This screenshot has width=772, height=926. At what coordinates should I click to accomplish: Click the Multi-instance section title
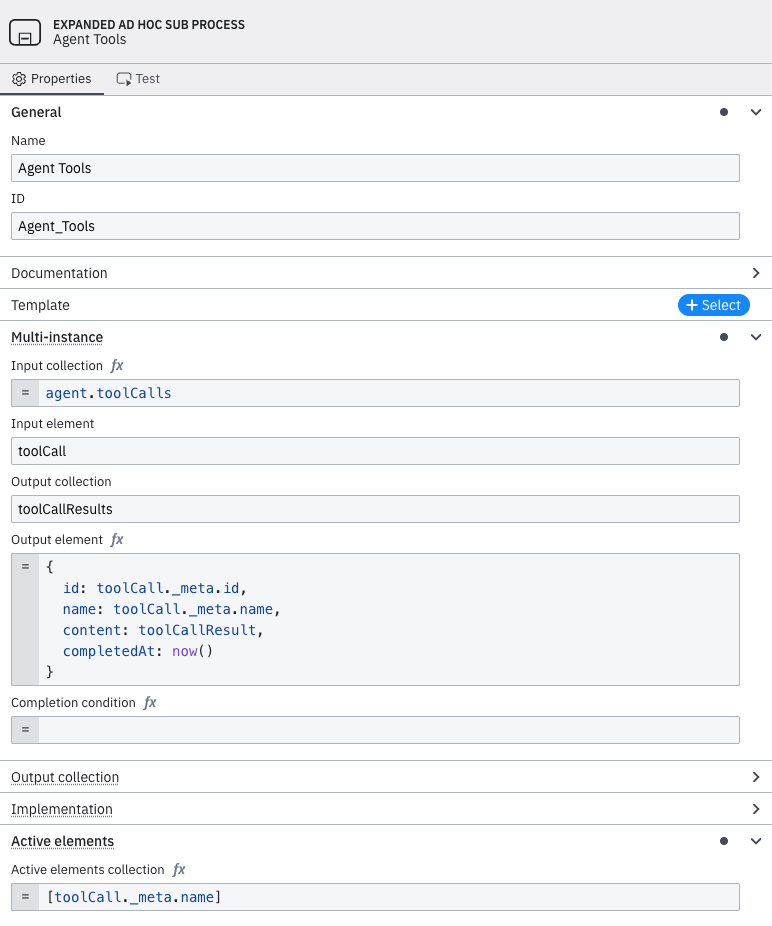tap(57, 337)
